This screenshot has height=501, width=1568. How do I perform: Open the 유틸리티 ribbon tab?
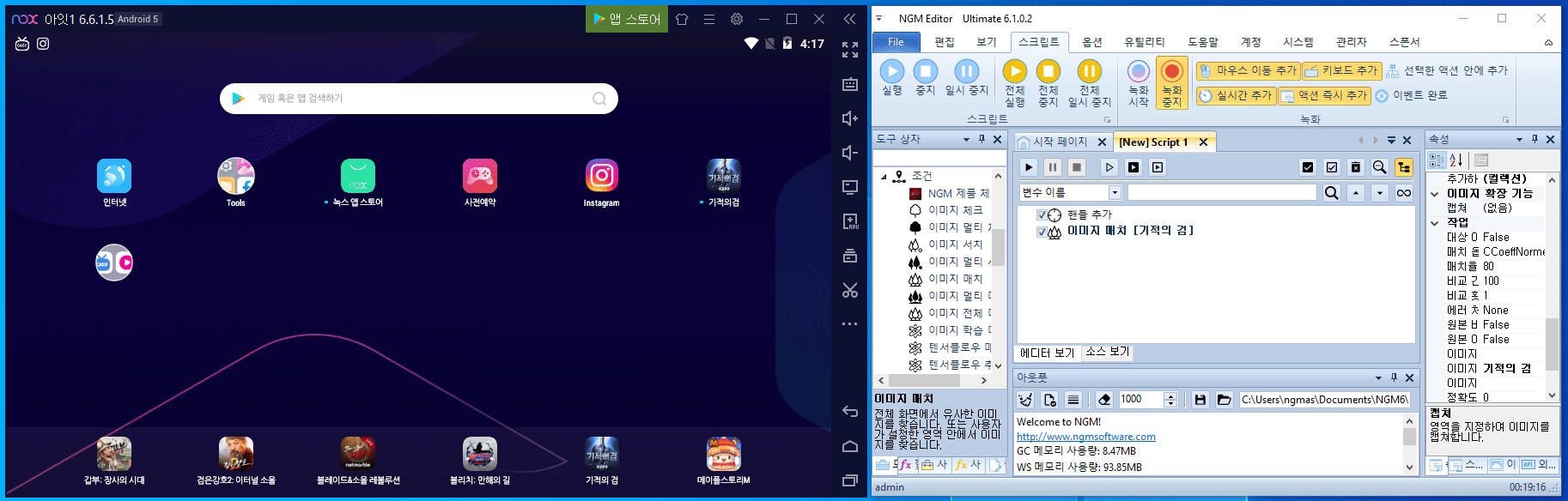[x=1145, y=41]
